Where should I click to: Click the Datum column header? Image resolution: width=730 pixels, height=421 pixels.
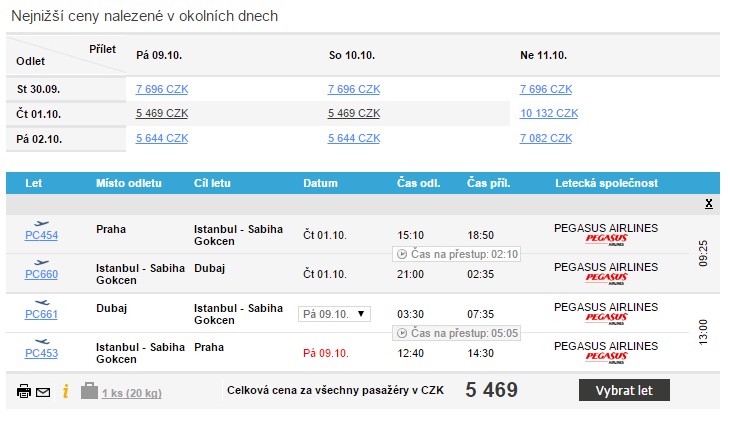pyautogui.click(x=320, y=183)
